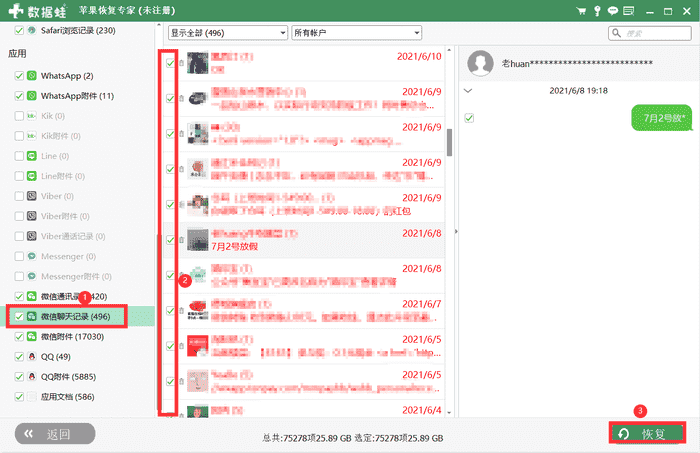The height and width of the screenshot is (453, 700).
Task: Check the Line附件 (0) checkbox
Action: point(19,176)
